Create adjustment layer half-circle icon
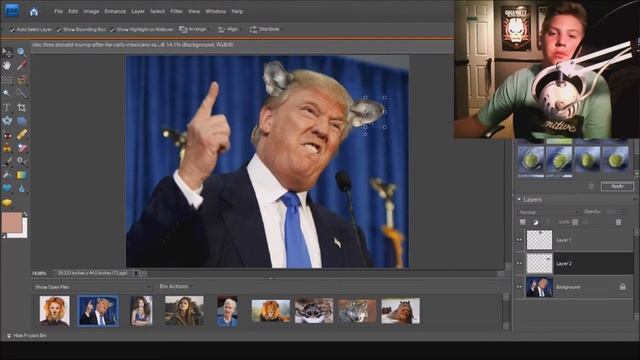The image size is (640, 360). tap(535, 222)
